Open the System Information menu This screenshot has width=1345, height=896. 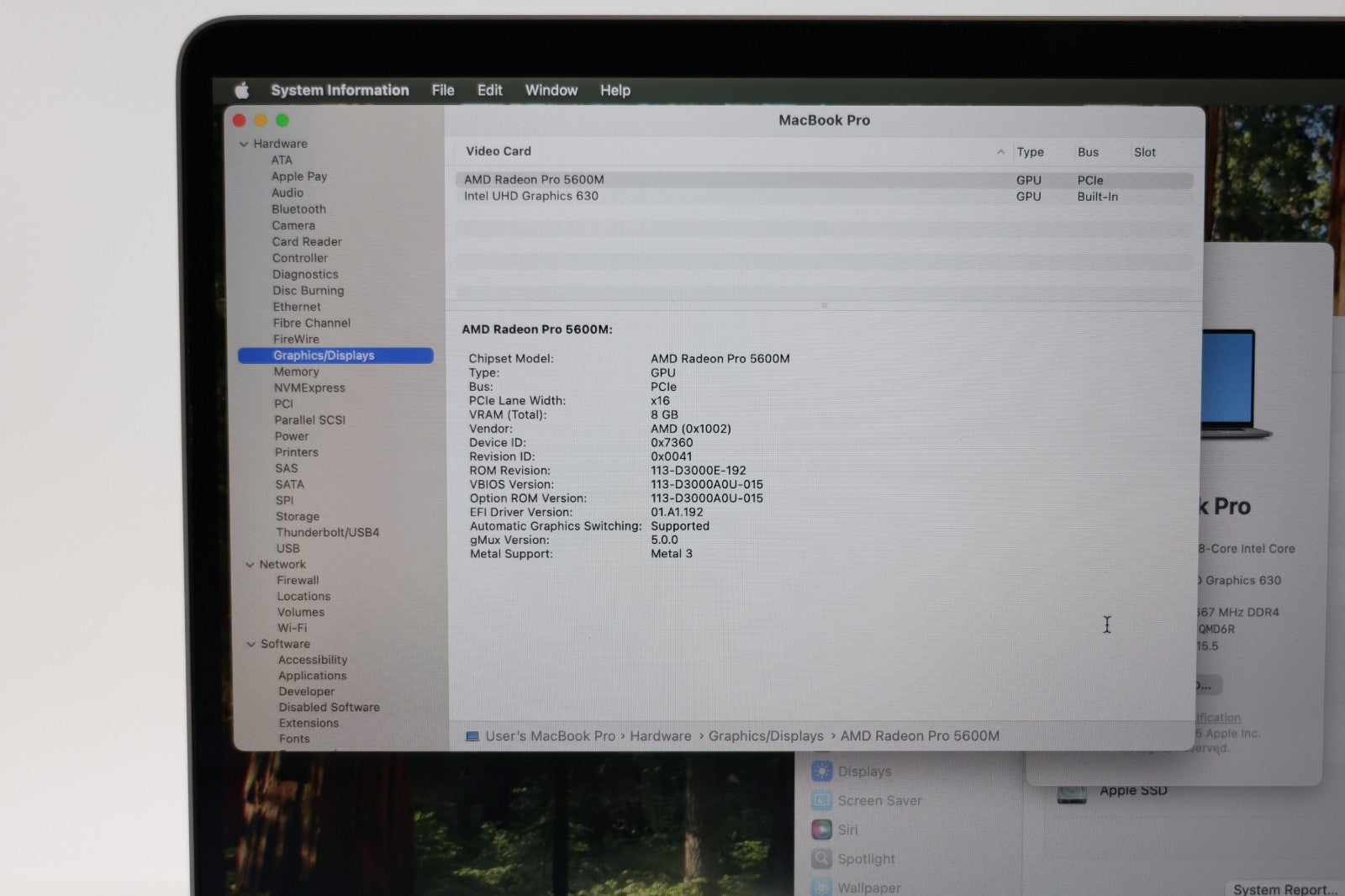340,90
